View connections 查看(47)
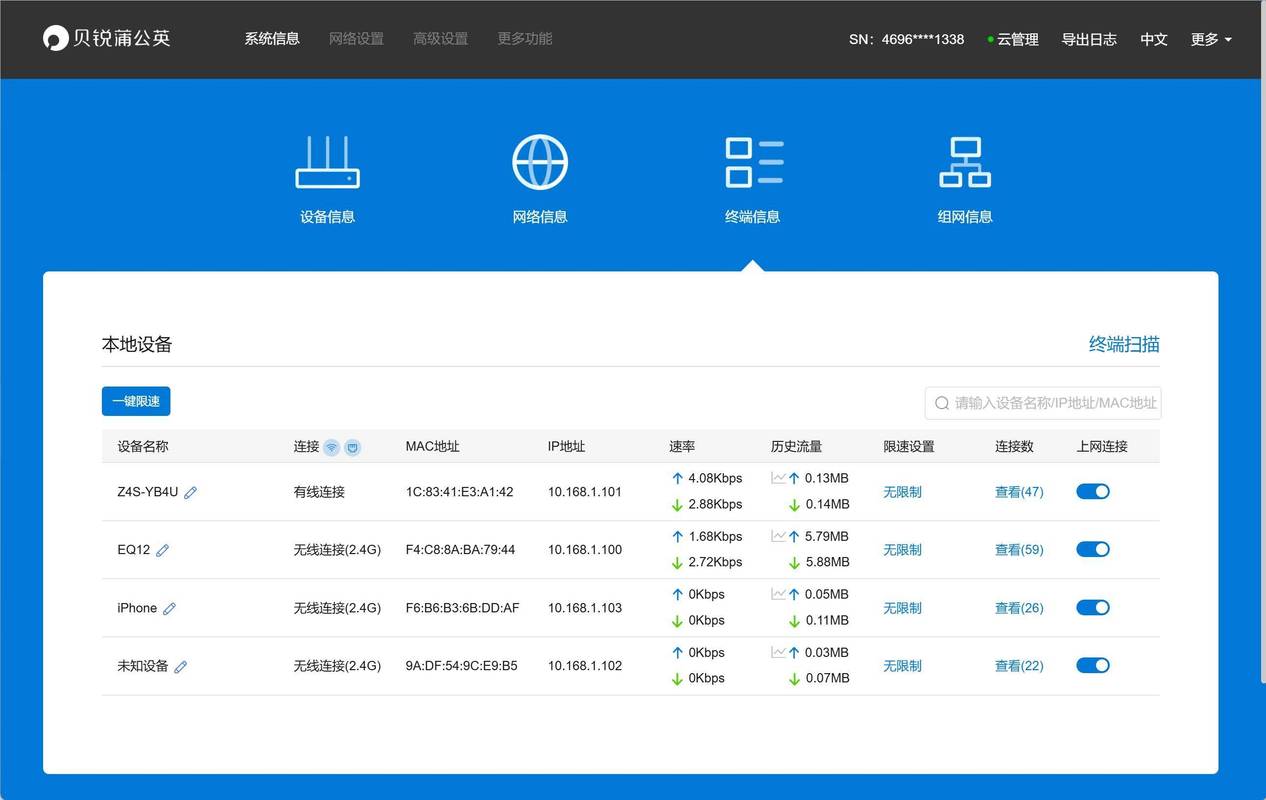1266x800 pixels. (1019, 492)
